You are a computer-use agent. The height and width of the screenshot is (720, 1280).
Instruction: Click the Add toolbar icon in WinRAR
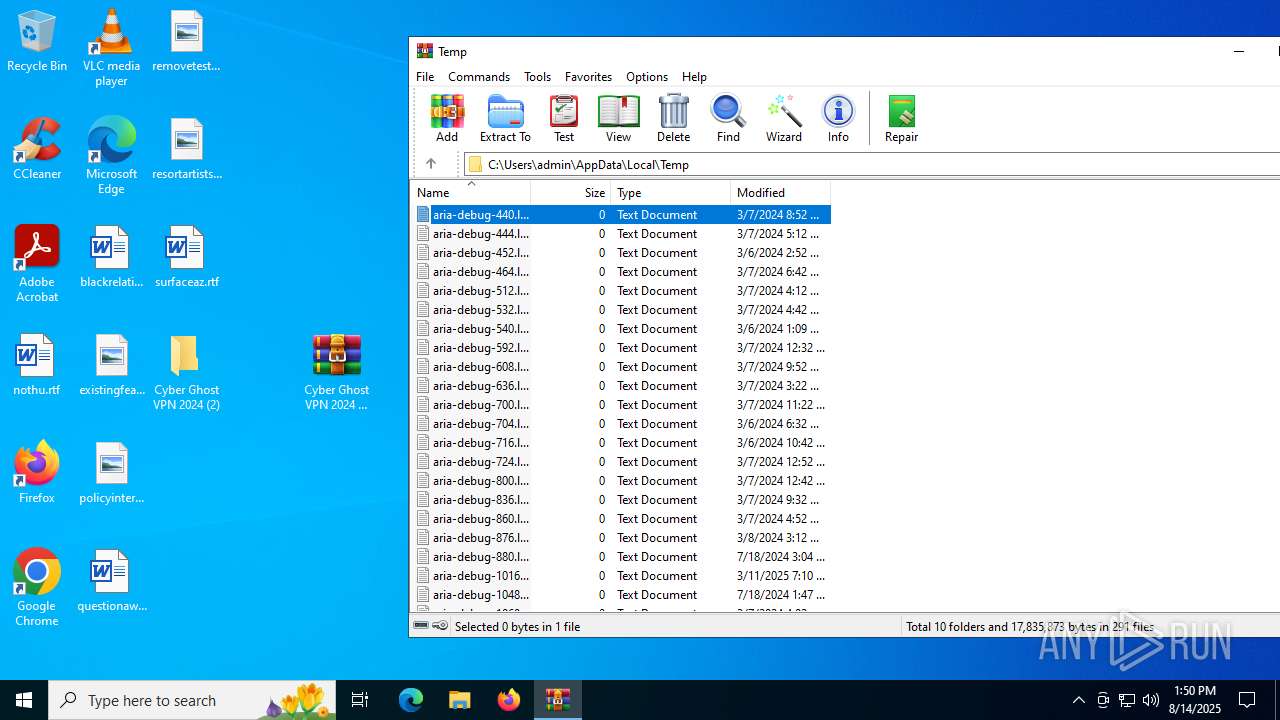click(x=447, y=119)
